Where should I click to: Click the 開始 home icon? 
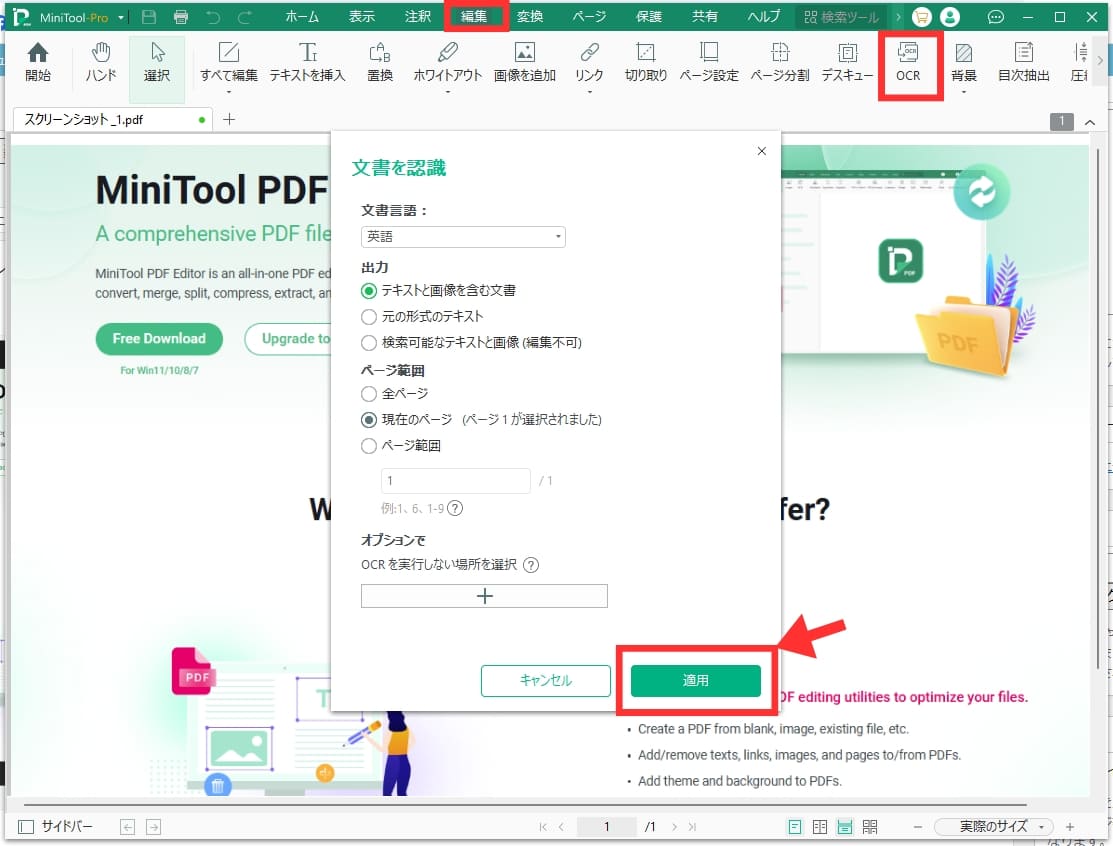tap(38, 62)
